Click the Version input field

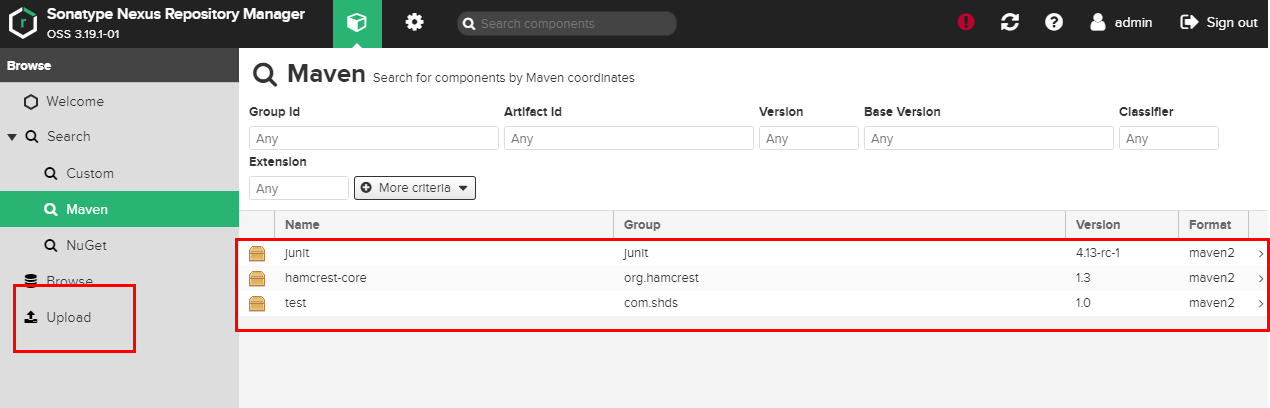pyautogui.click(x=809, y=138)
